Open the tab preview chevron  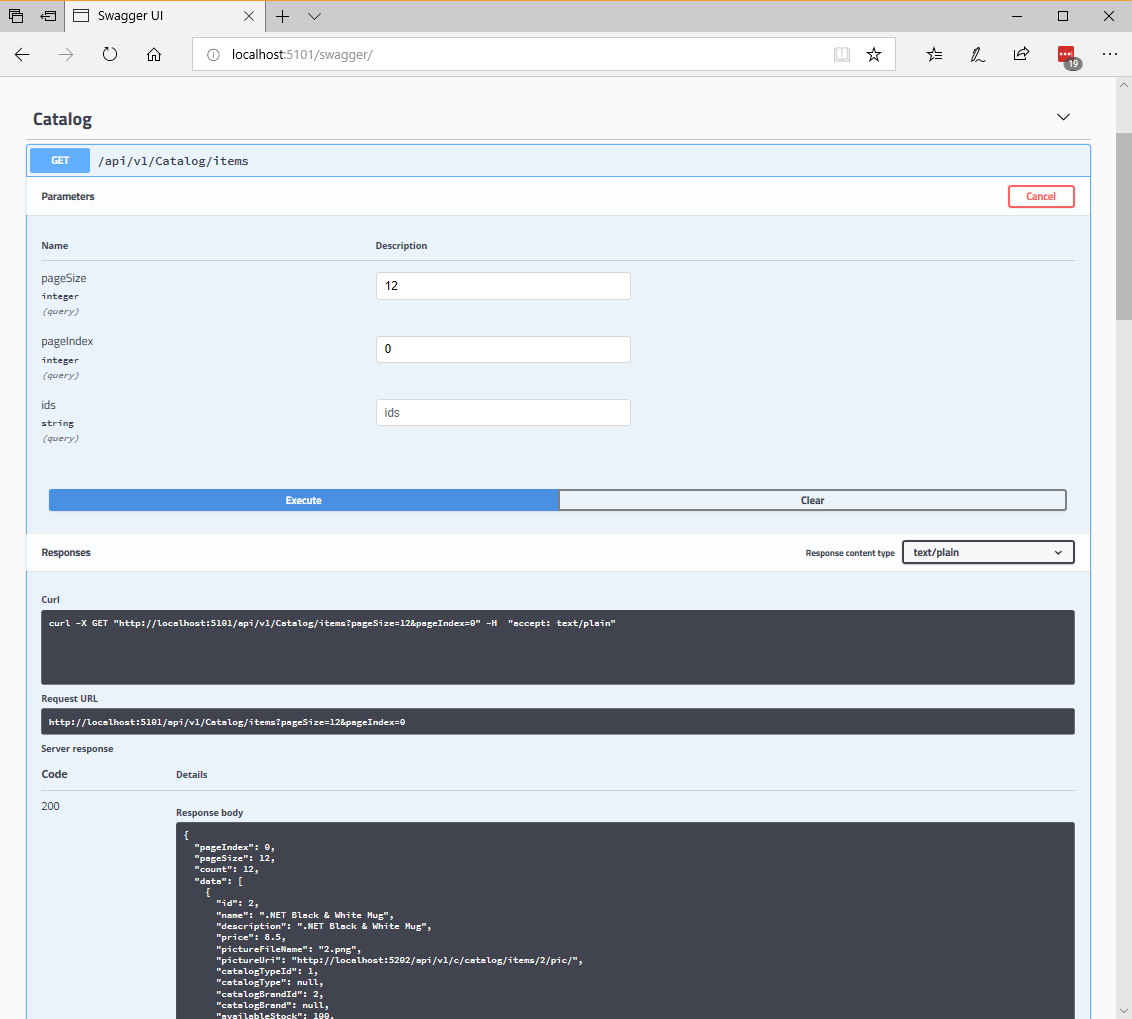point(314,16)
